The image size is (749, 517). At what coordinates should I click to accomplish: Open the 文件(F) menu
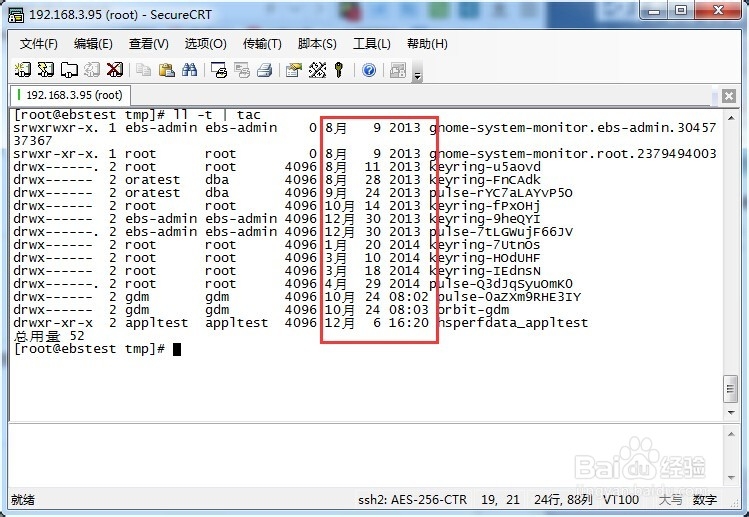point(39,44)
